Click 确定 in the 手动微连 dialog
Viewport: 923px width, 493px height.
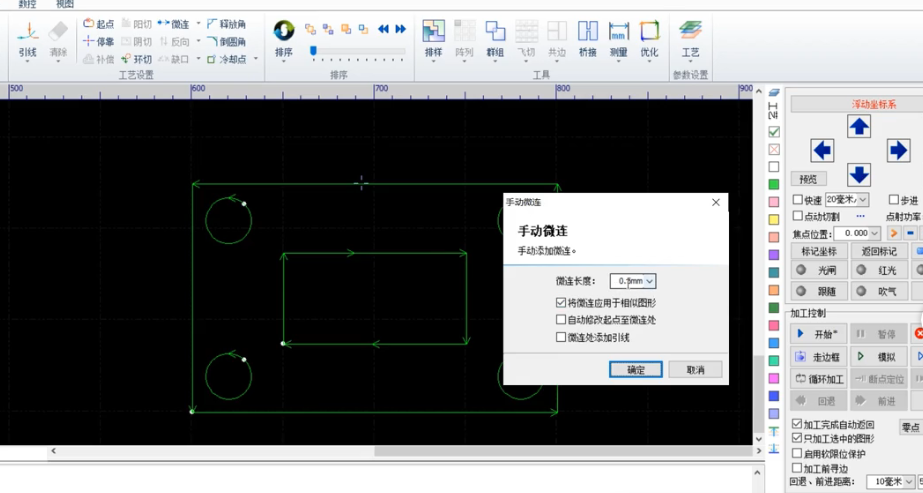pyautogui.click(x=636, y=370)
